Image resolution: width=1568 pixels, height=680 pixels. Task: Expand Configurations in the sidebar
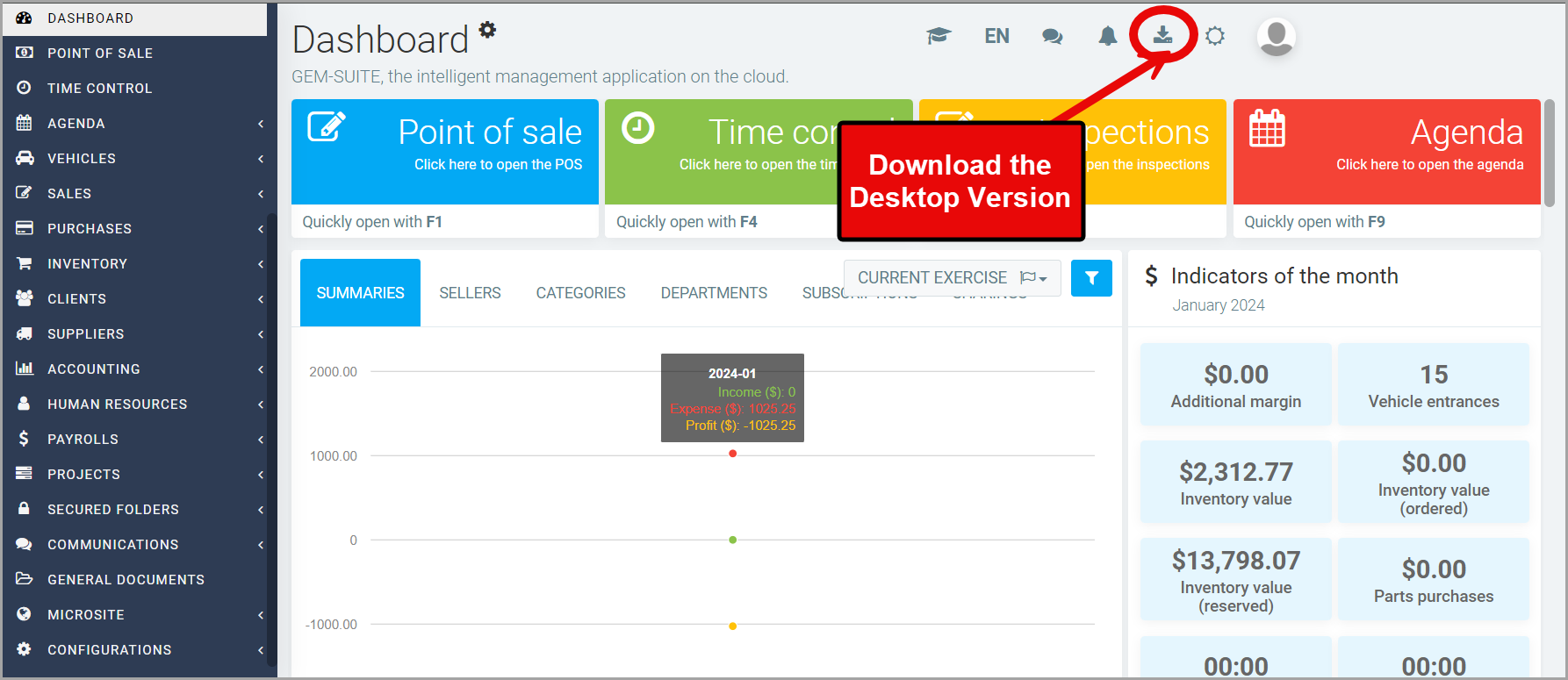pyautogui.click(x=140, y=650)
